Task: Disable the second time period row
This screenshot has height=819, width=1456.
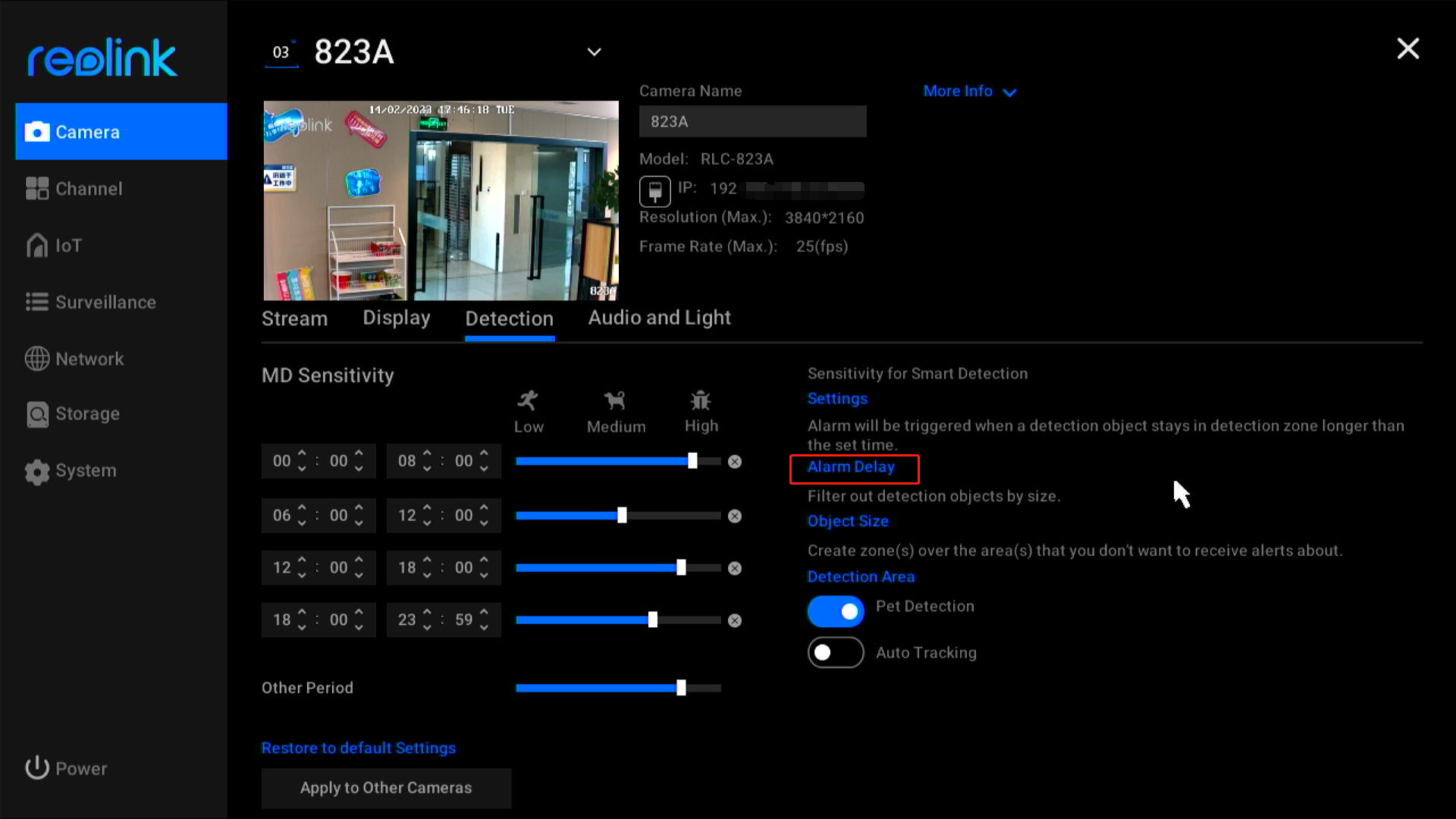Action: pos(735,515)
